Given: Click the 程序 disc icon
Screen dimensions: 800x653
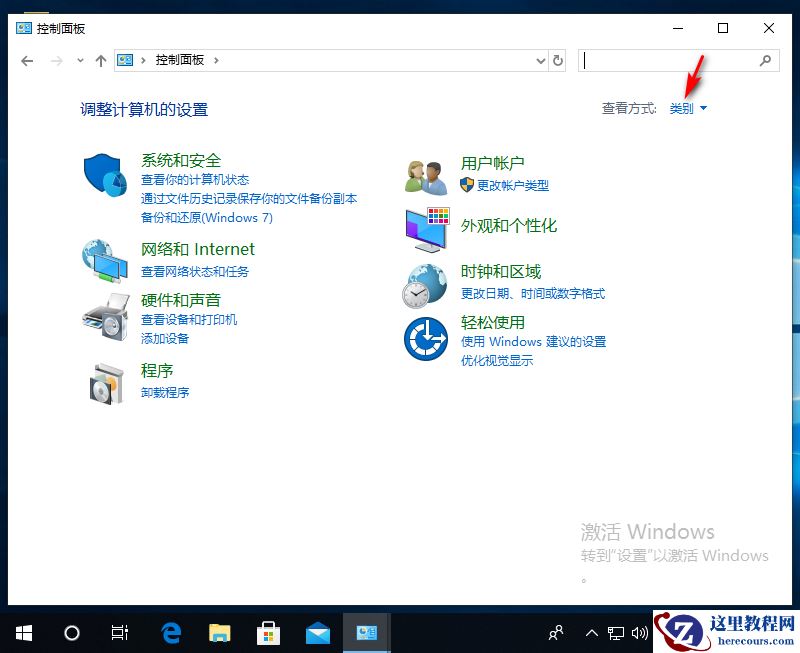Looking at the screenshot, I should [x=105, y=382].
